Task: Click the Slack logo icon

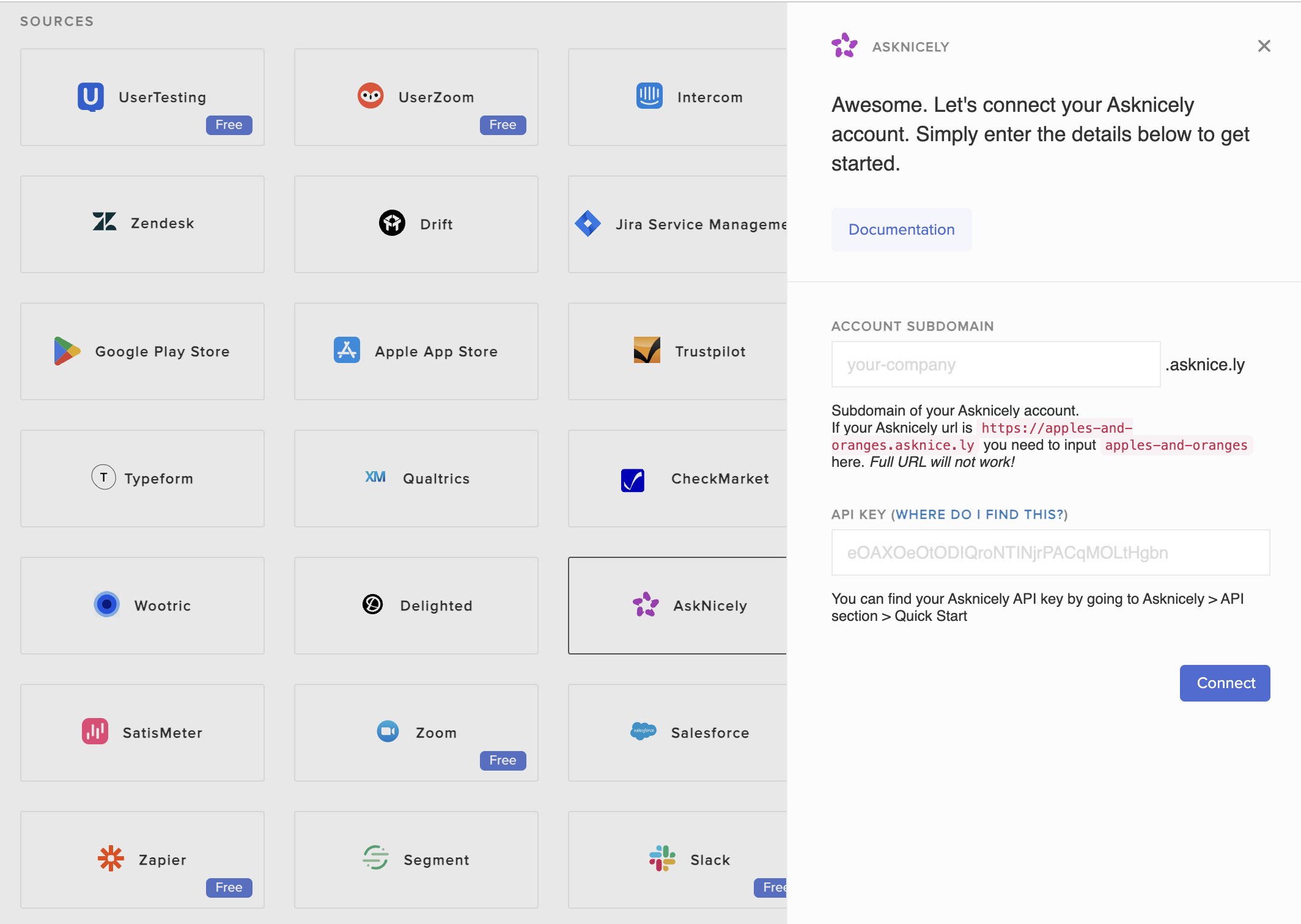Action: click(663, 859)
